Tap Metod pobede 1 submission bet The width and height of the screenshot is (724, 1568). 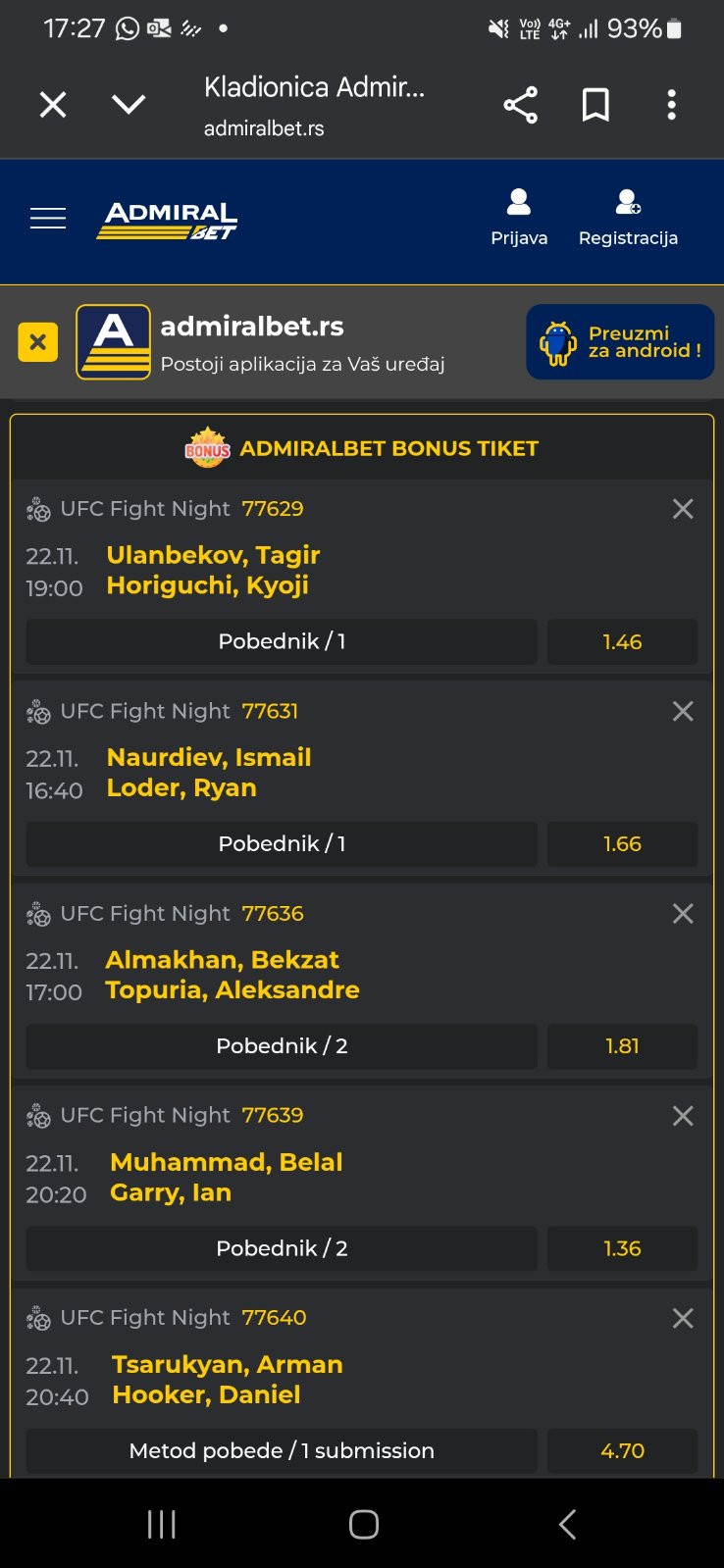pyautogui.click(x=282, y=1450)
